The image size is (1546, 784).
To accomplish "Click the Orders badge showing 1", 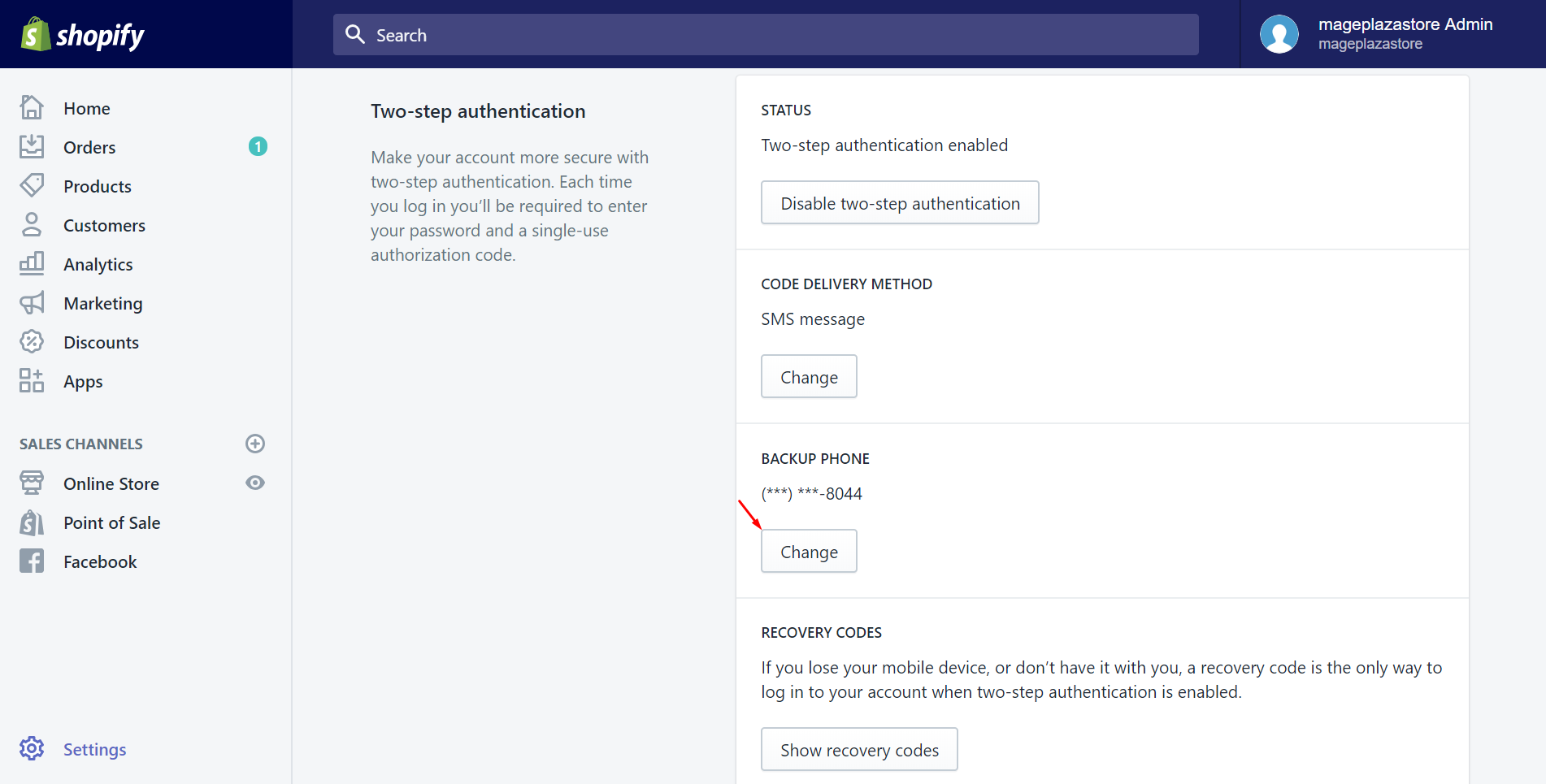I will [258, 146].
